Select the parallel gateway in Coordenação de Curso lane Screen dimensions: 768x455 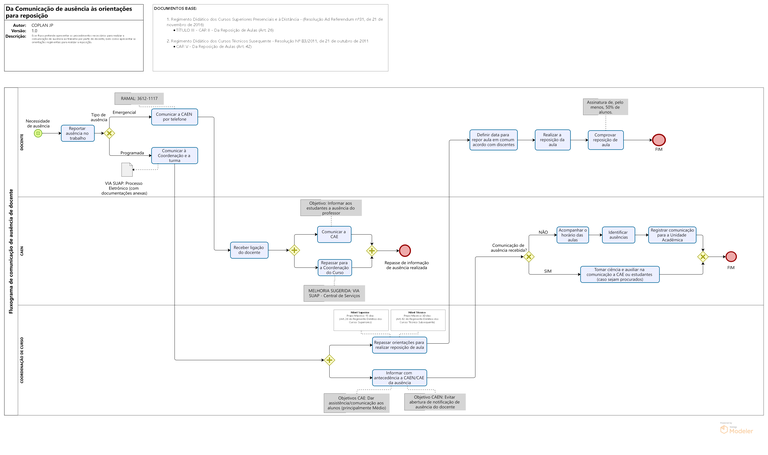coord(329,360)
